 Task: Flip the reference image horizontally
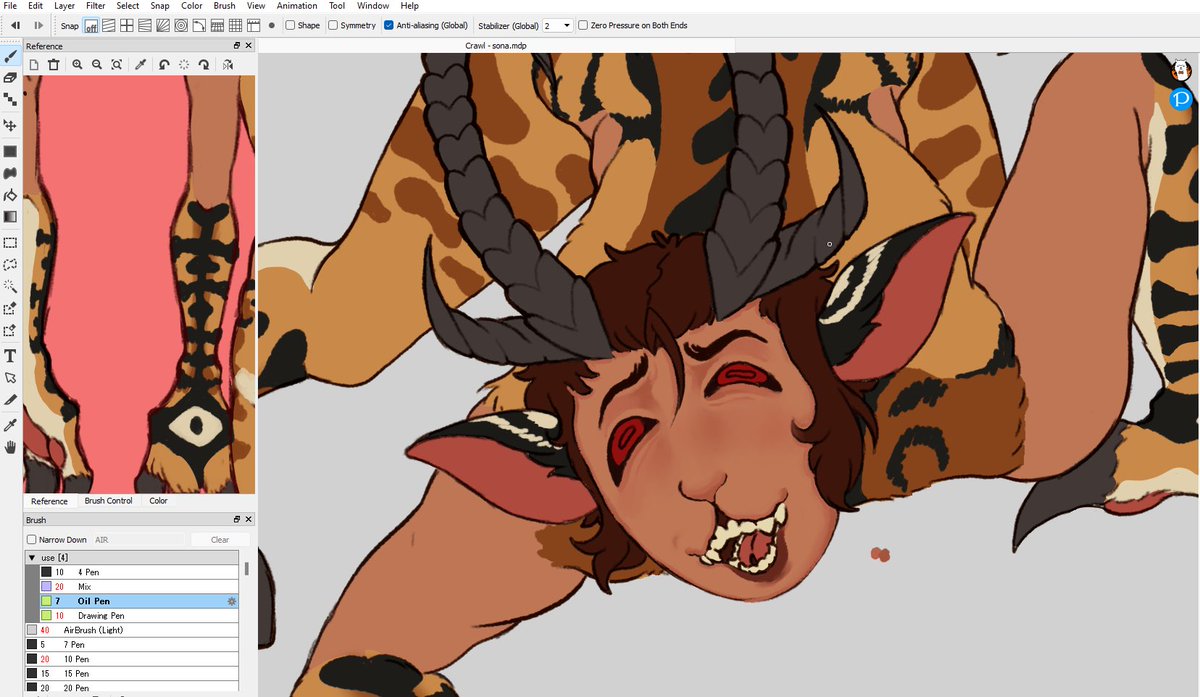pos(228,64)
